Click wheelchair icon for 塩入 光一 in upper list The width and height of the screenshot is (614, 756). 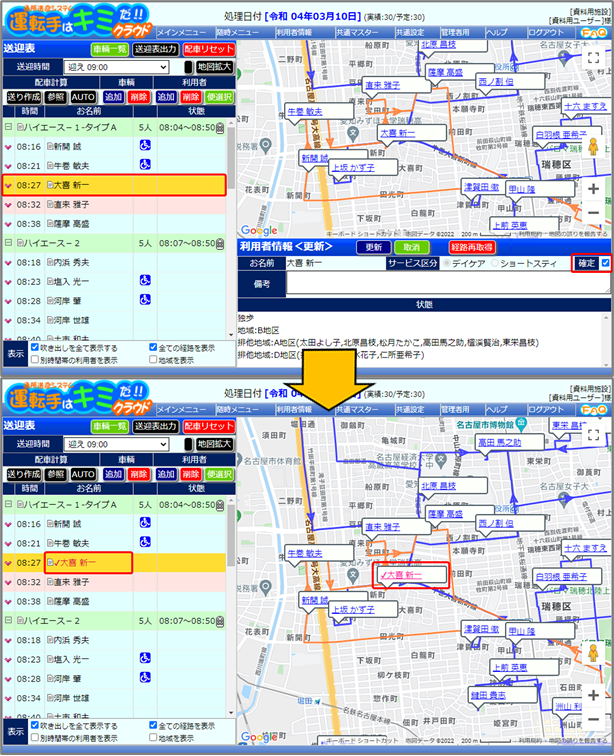[145, 280]
